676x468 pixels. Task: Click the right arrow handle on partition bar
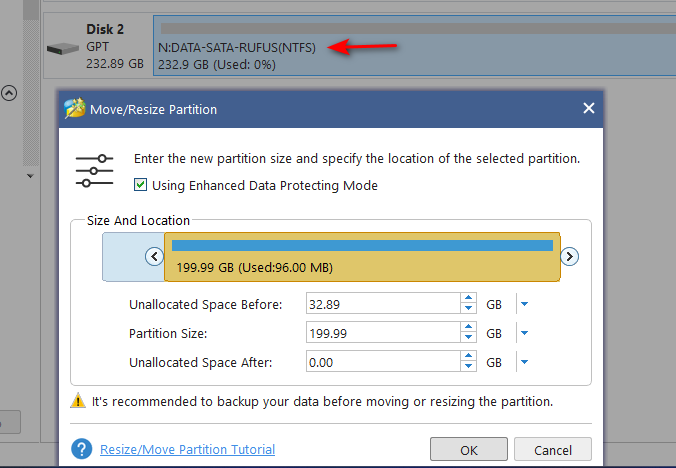[570, 256]
